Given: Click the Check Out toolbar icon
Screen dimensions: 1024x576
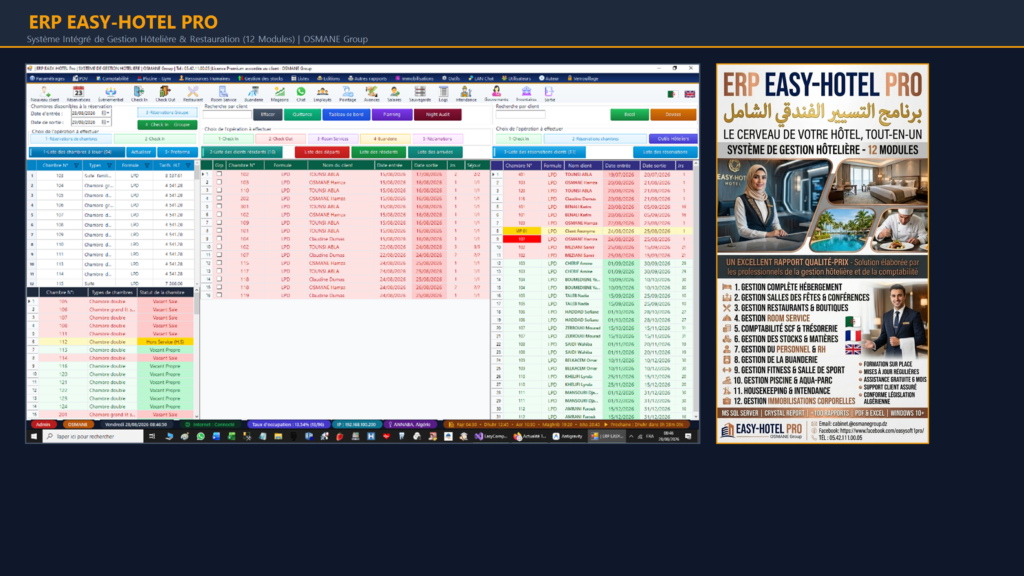Looking at the screenshot, I should (x=165, y=93).
